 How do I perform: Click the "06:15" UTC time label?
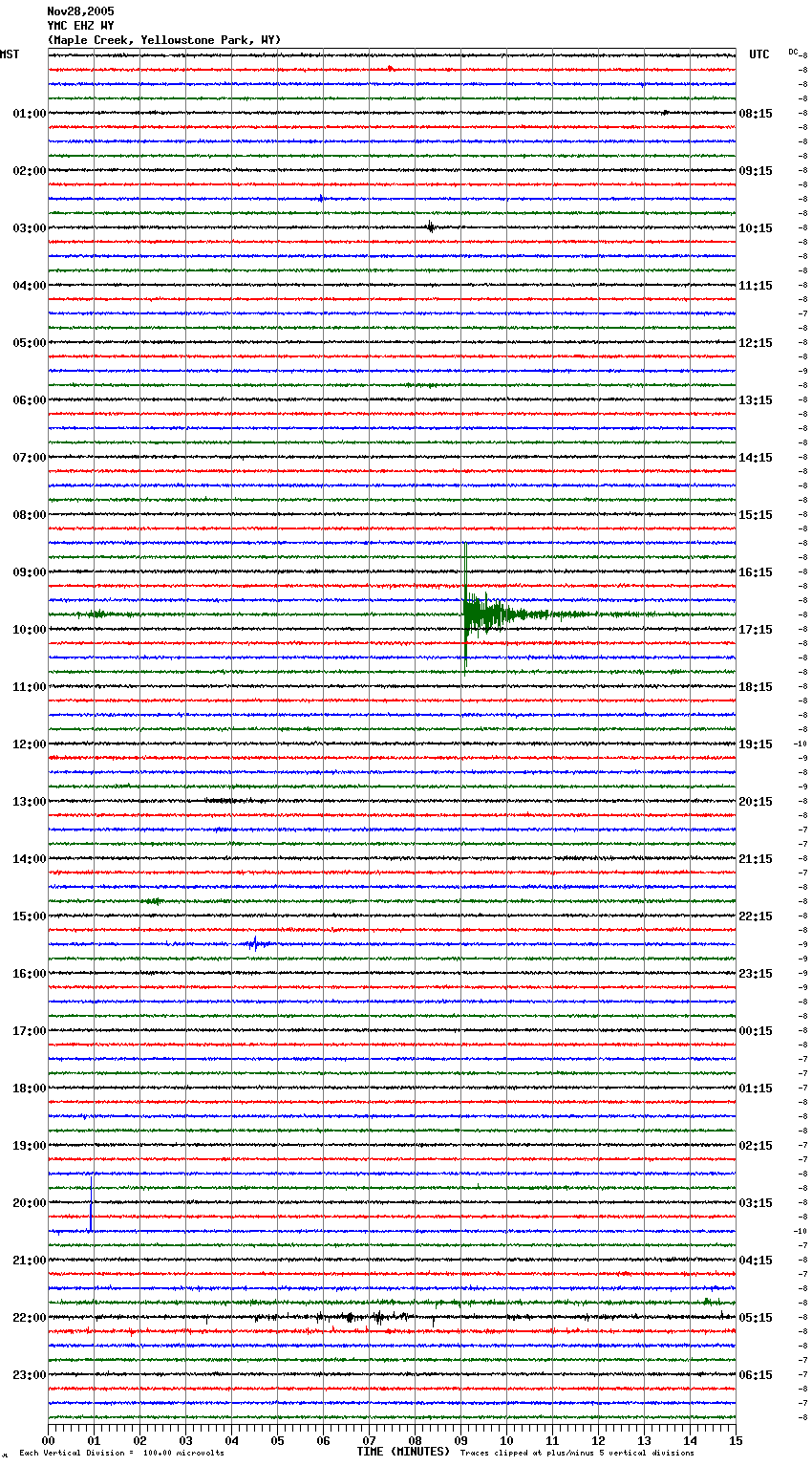pyautogui.click(x=756, y=1375)
